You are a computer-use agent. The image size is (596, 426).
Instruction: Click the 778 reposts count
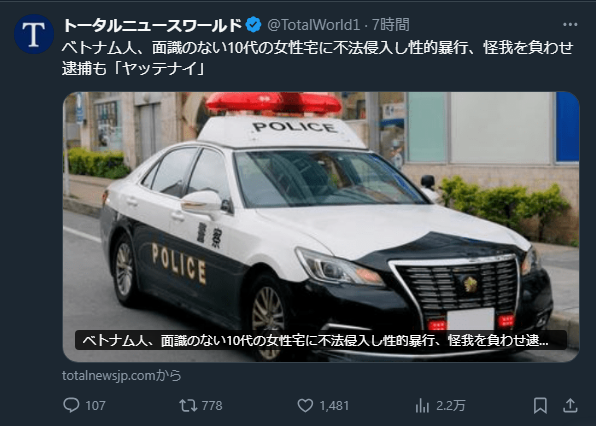tap(212, 405)
